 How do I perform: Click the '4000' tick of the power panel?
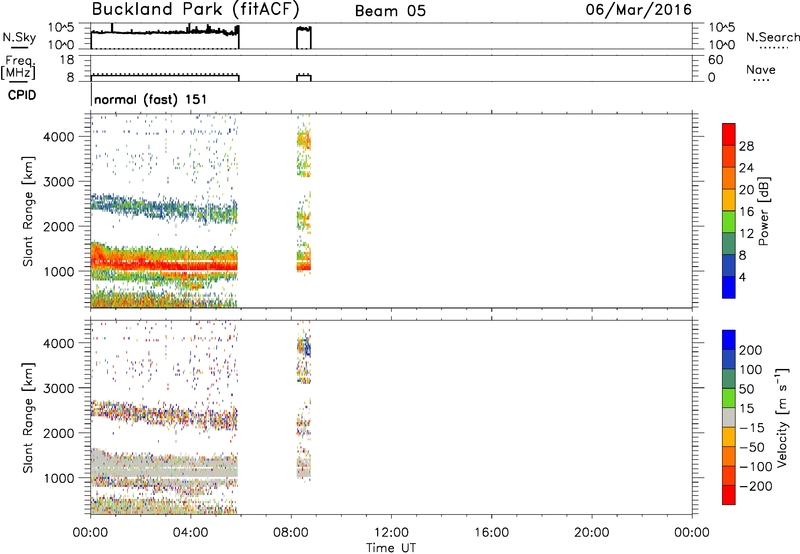(x=59, y=137)
